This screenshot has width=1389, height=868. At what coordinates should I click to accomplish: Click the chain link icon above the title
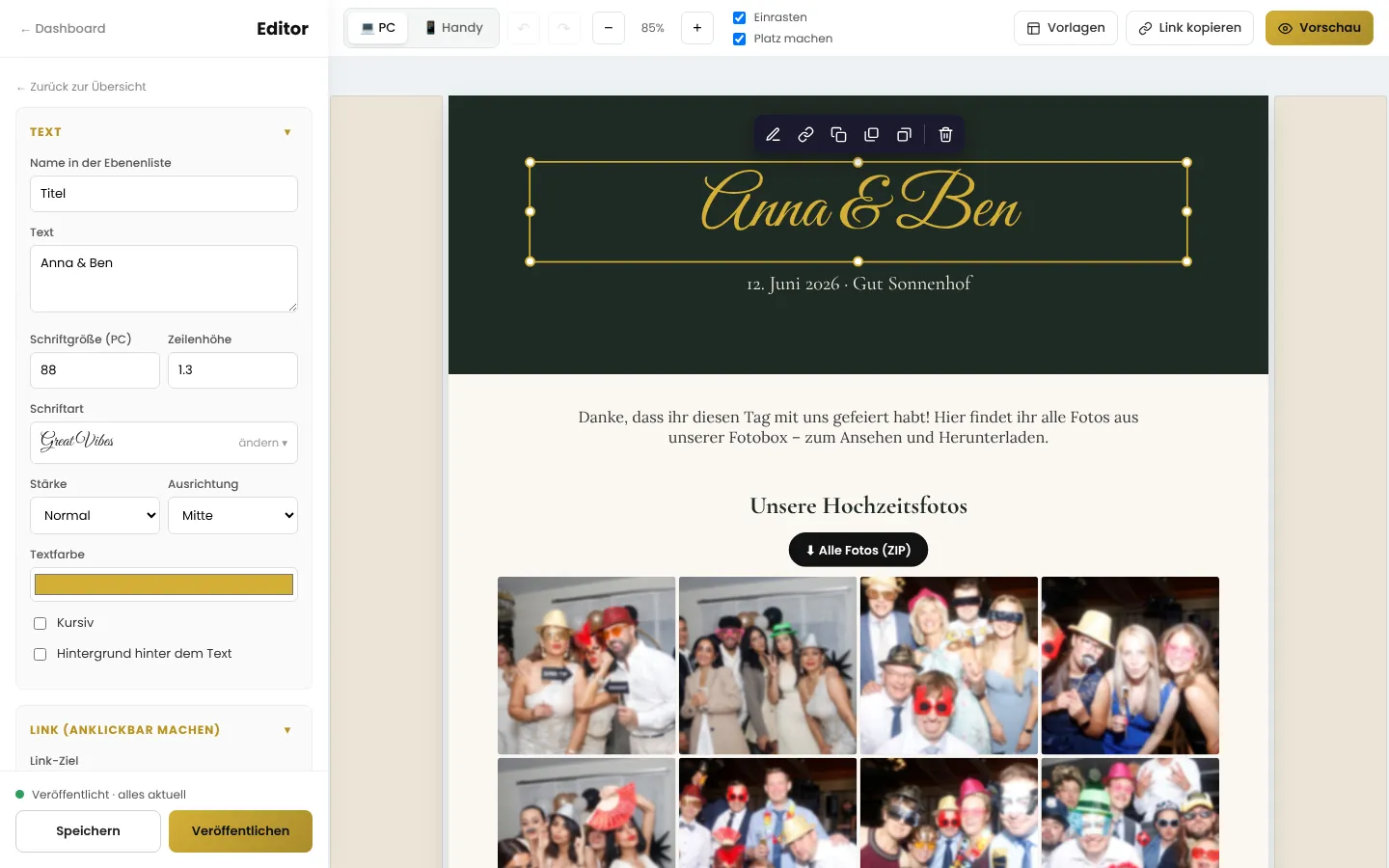805,135
